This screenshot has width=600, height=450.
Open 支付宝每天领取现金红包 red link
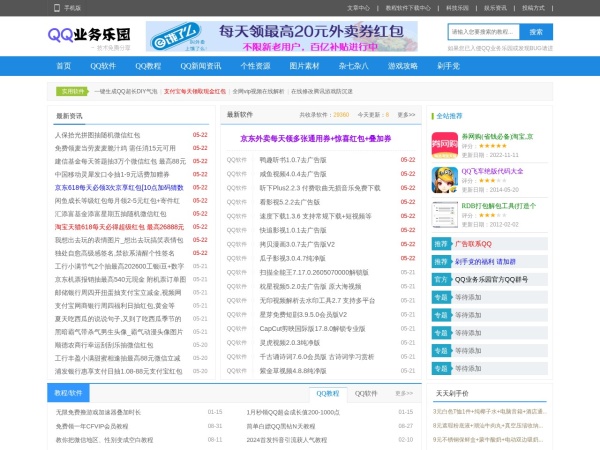(x=195, y=91)
